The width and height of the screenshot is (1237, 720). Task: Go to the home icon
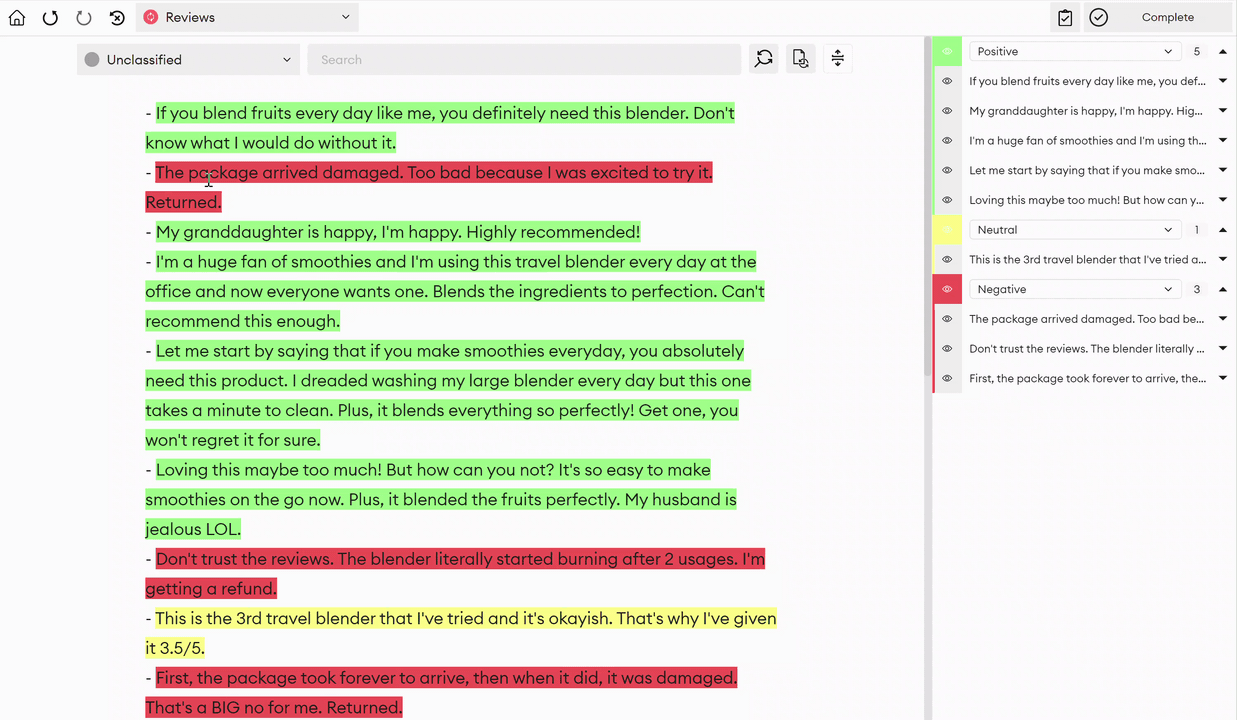pos(17,17)
